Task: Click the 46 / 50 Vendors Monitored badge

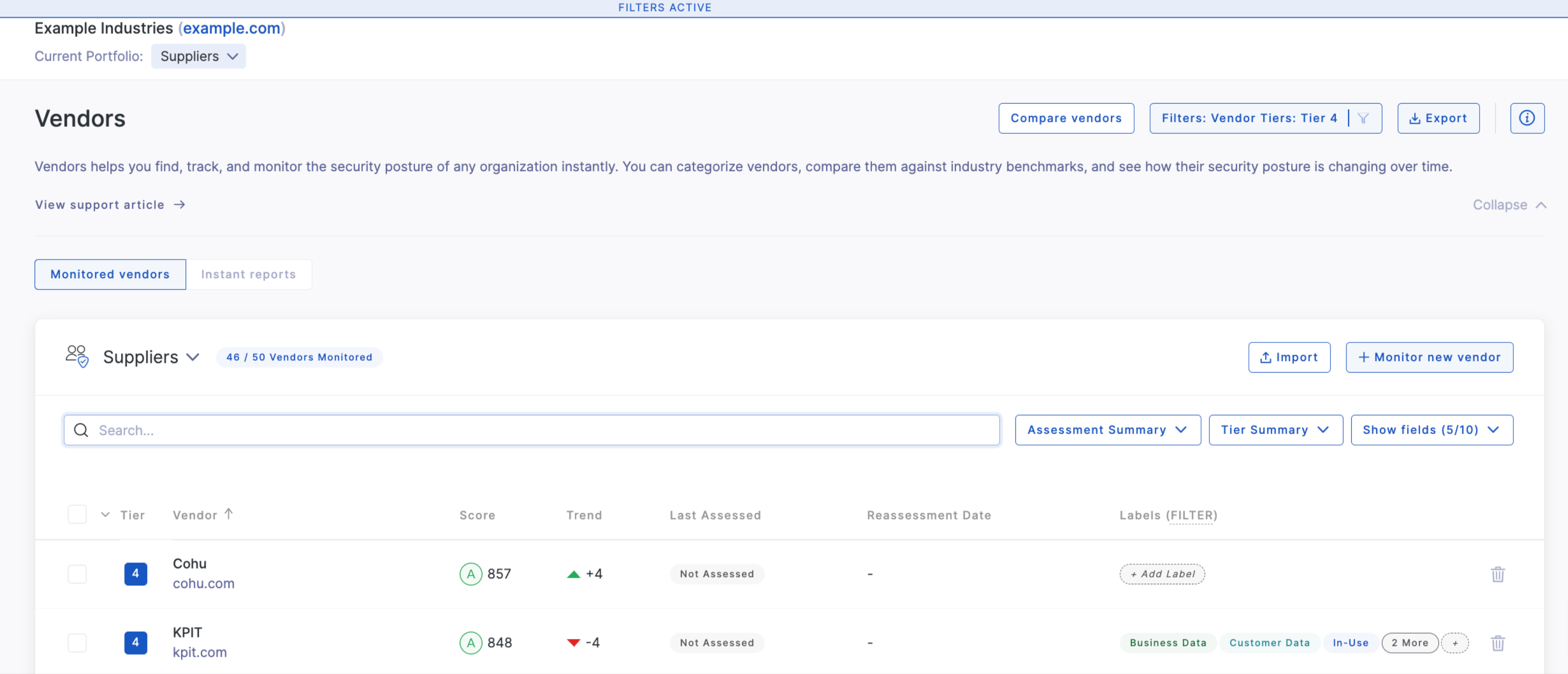Action: tap(299, 358)
